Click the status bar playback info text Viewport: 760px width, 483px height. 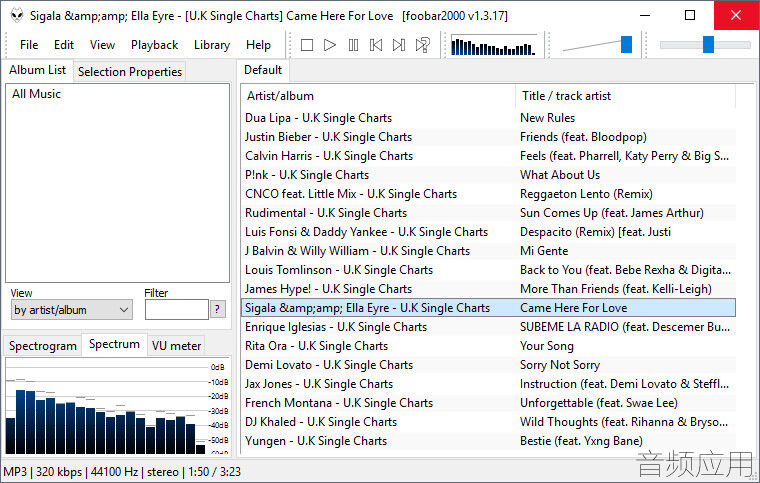tap(122, 471)
